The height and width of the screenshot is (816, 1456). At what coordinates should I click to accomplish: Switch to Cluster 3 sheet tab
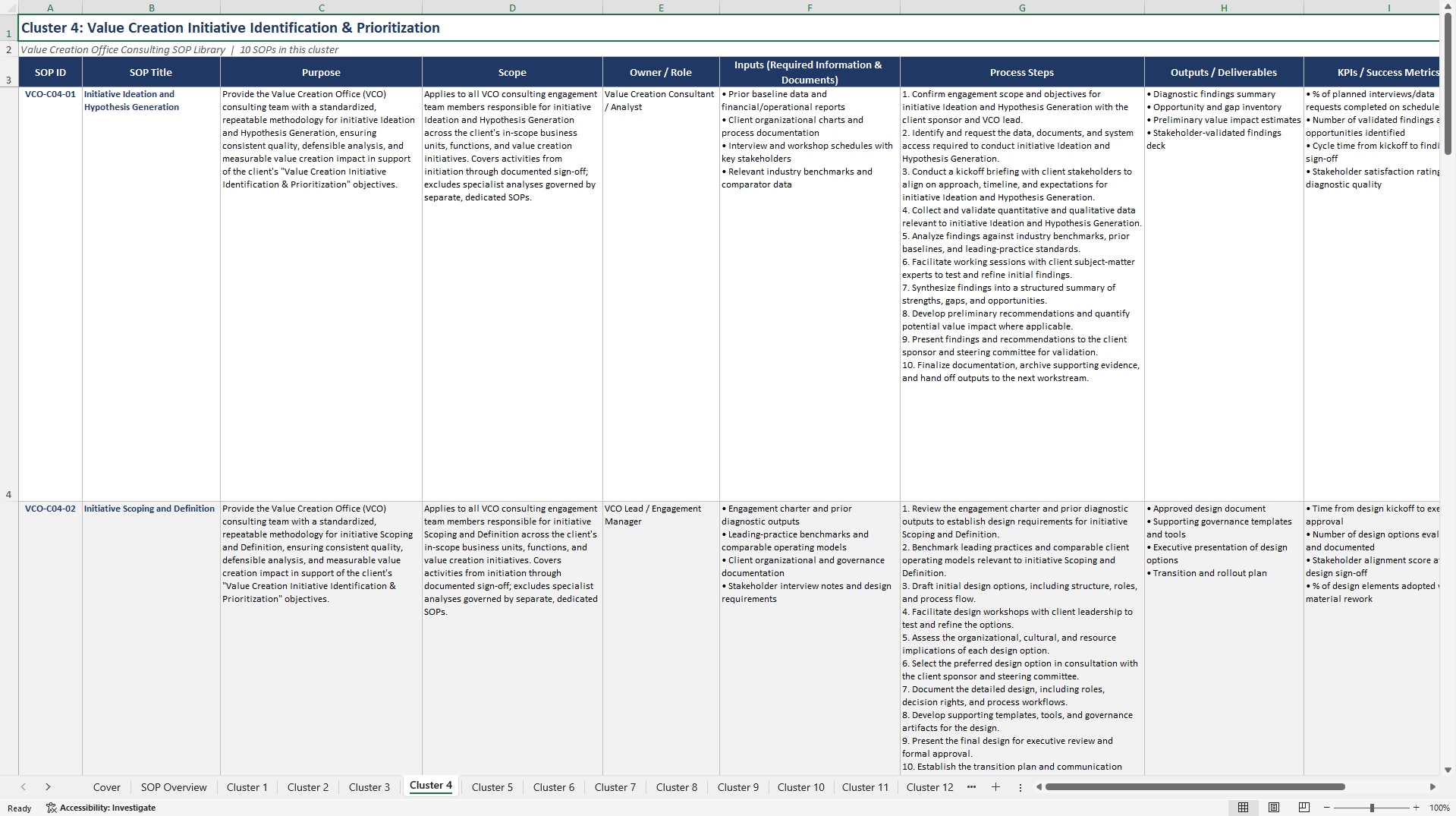[370, 787]
